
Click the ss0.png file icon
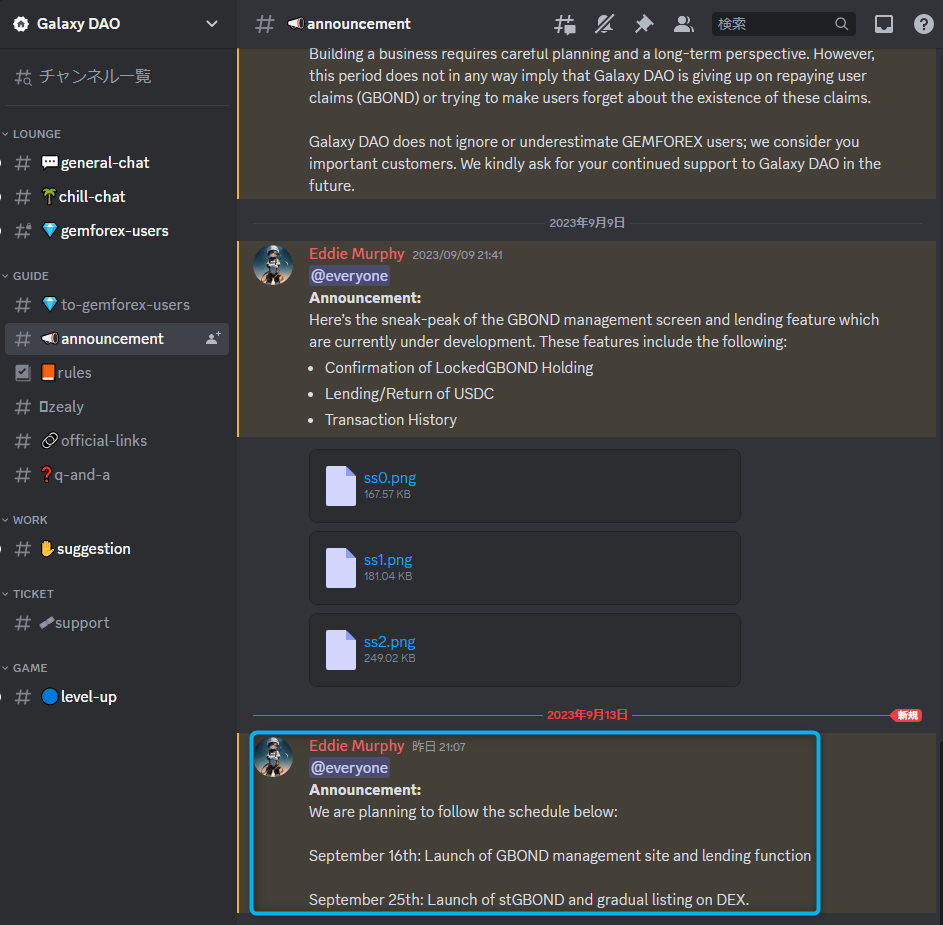point(340,485)
